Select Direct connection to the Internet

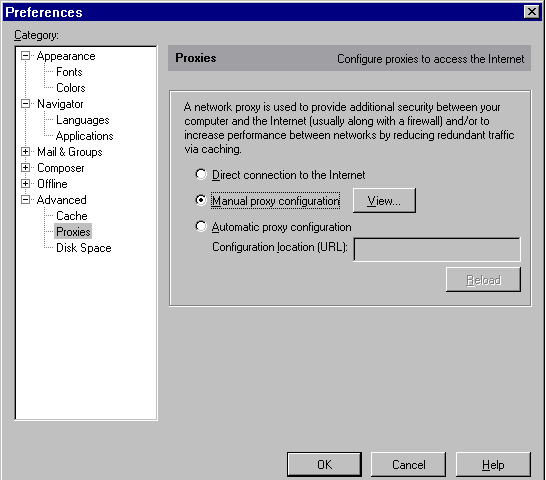201,175
